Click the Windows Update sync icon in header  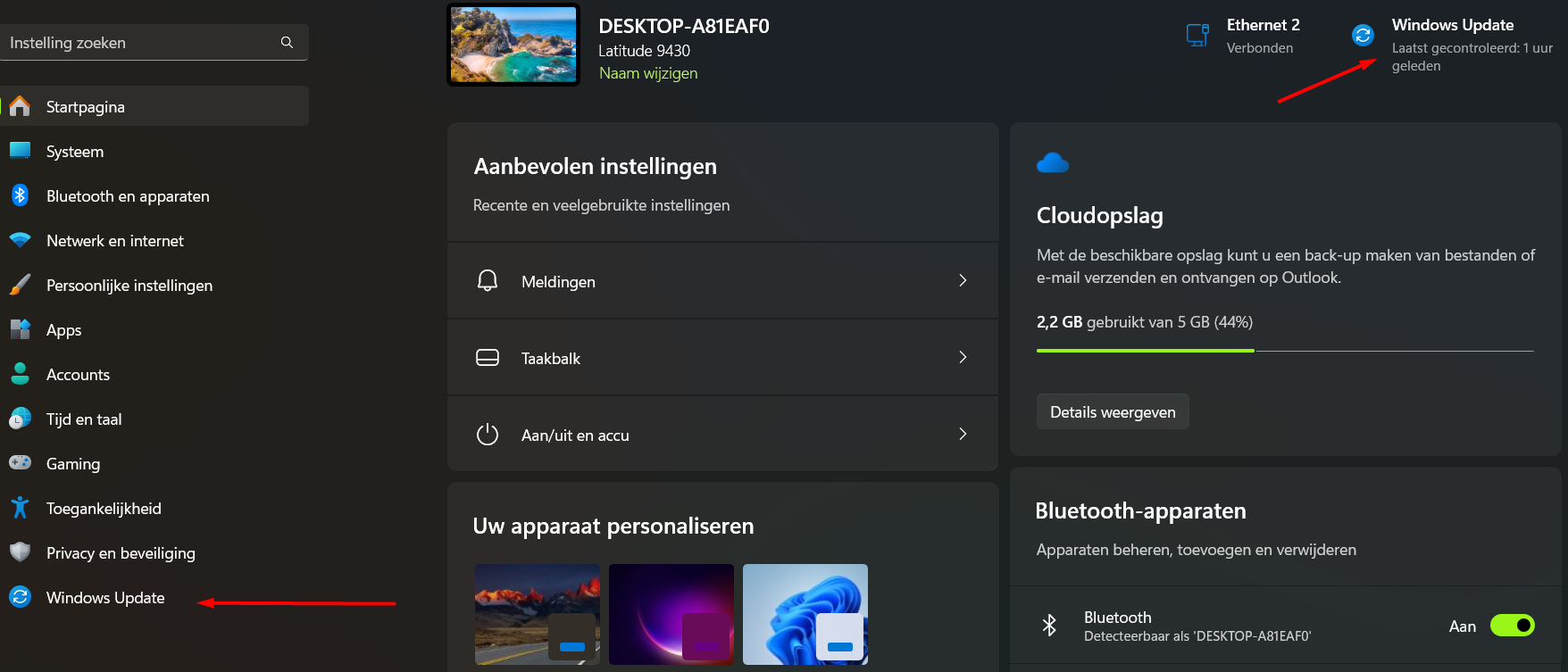tap(1363, 35)
